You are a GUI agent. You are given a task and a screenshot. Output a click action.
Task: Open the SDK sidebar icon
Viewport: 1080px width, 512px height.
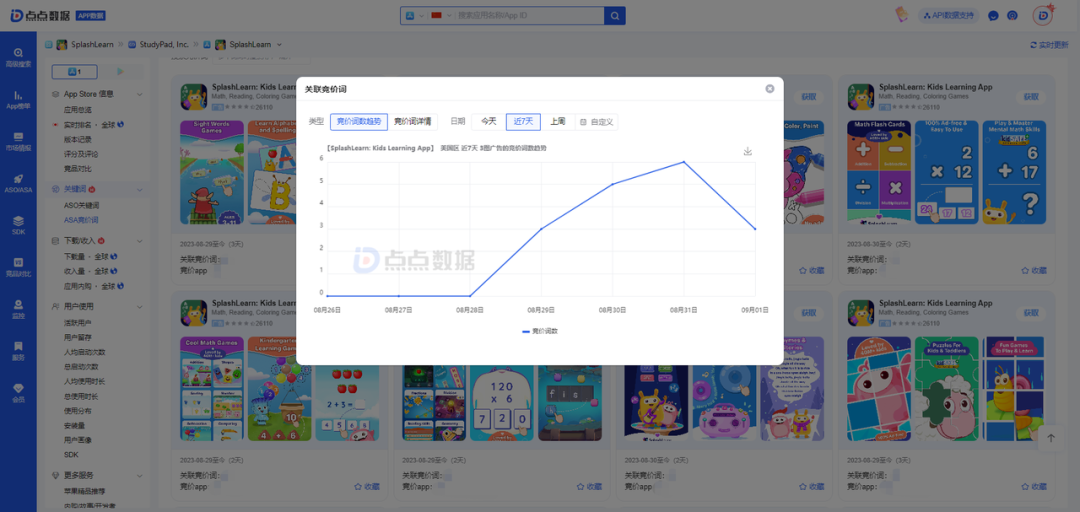(x=18, y=226)
